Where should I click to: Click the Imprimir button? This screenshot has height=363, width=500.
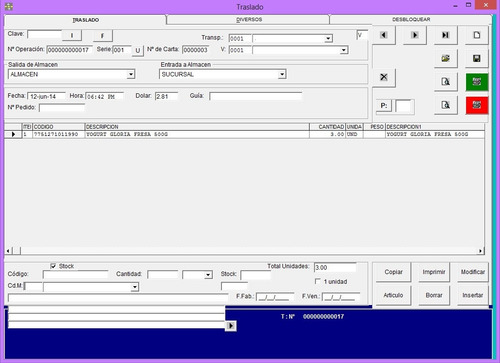point(434,272)
